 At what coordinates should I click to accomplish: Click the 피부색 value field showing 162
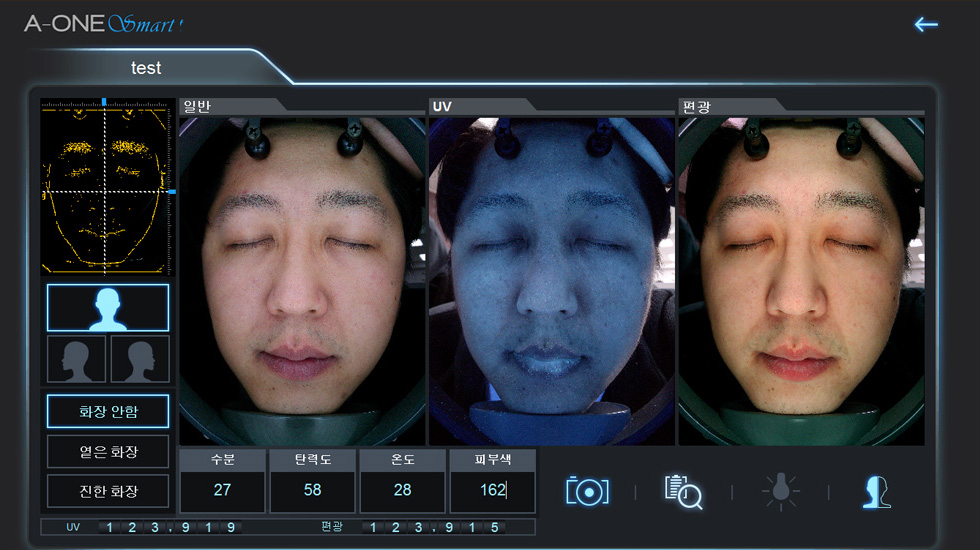[492, 491]
